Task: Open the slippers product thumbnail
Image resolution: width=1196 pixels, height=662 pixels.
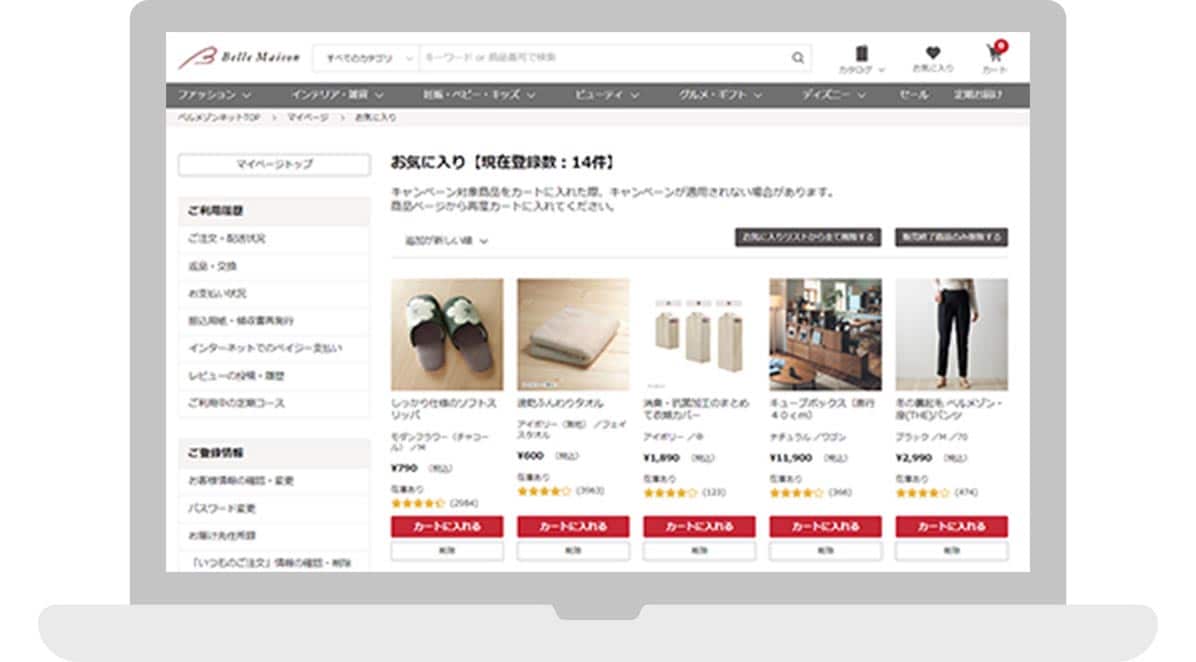Action: (447, 335)
